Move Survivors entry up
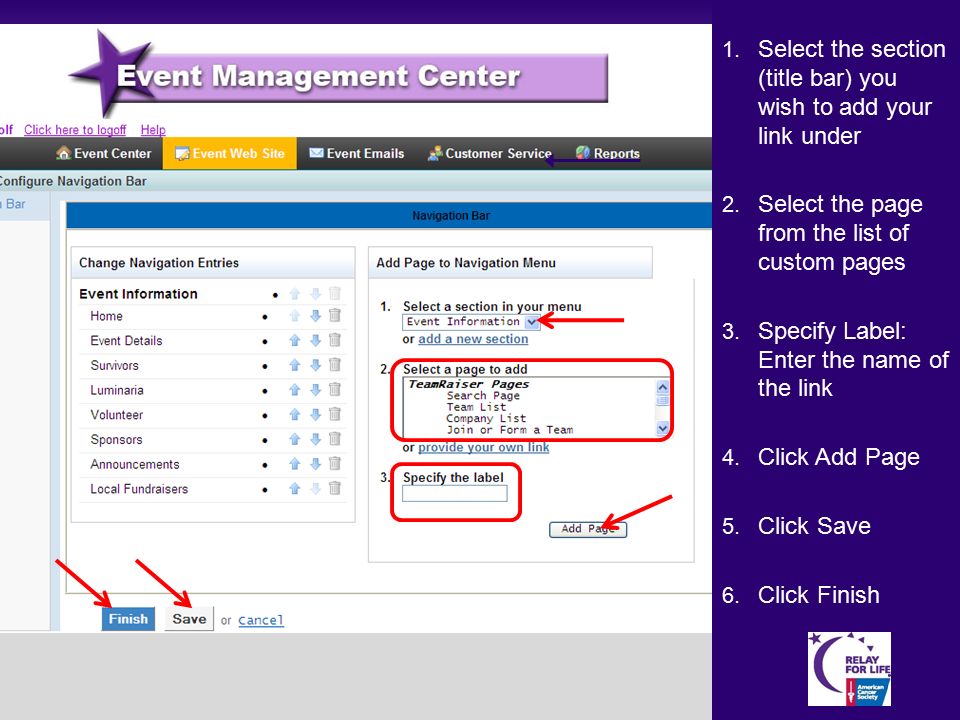 pyautogui.click(x=294, y=366)
